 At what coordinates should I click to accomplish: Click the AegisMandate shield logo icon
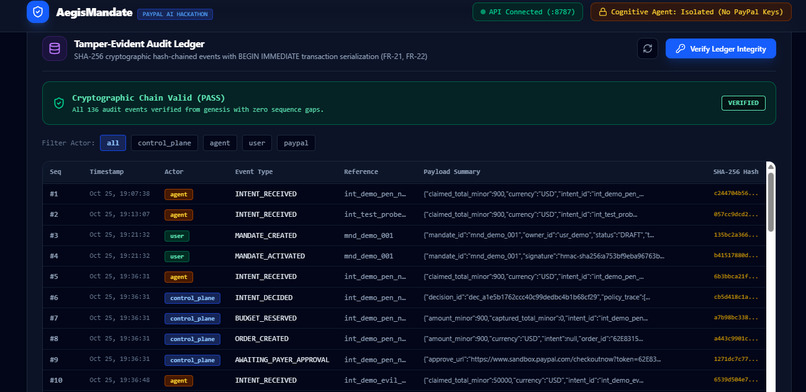pos(38,12)
